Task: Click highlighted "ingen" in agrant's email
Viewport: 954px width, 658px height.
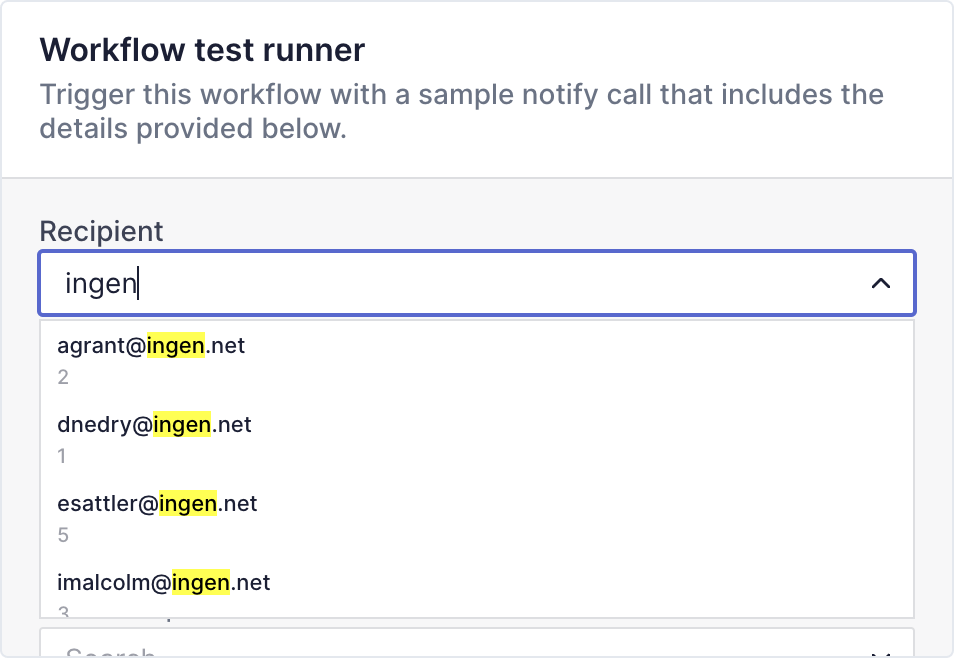Action: coord(176,346)
